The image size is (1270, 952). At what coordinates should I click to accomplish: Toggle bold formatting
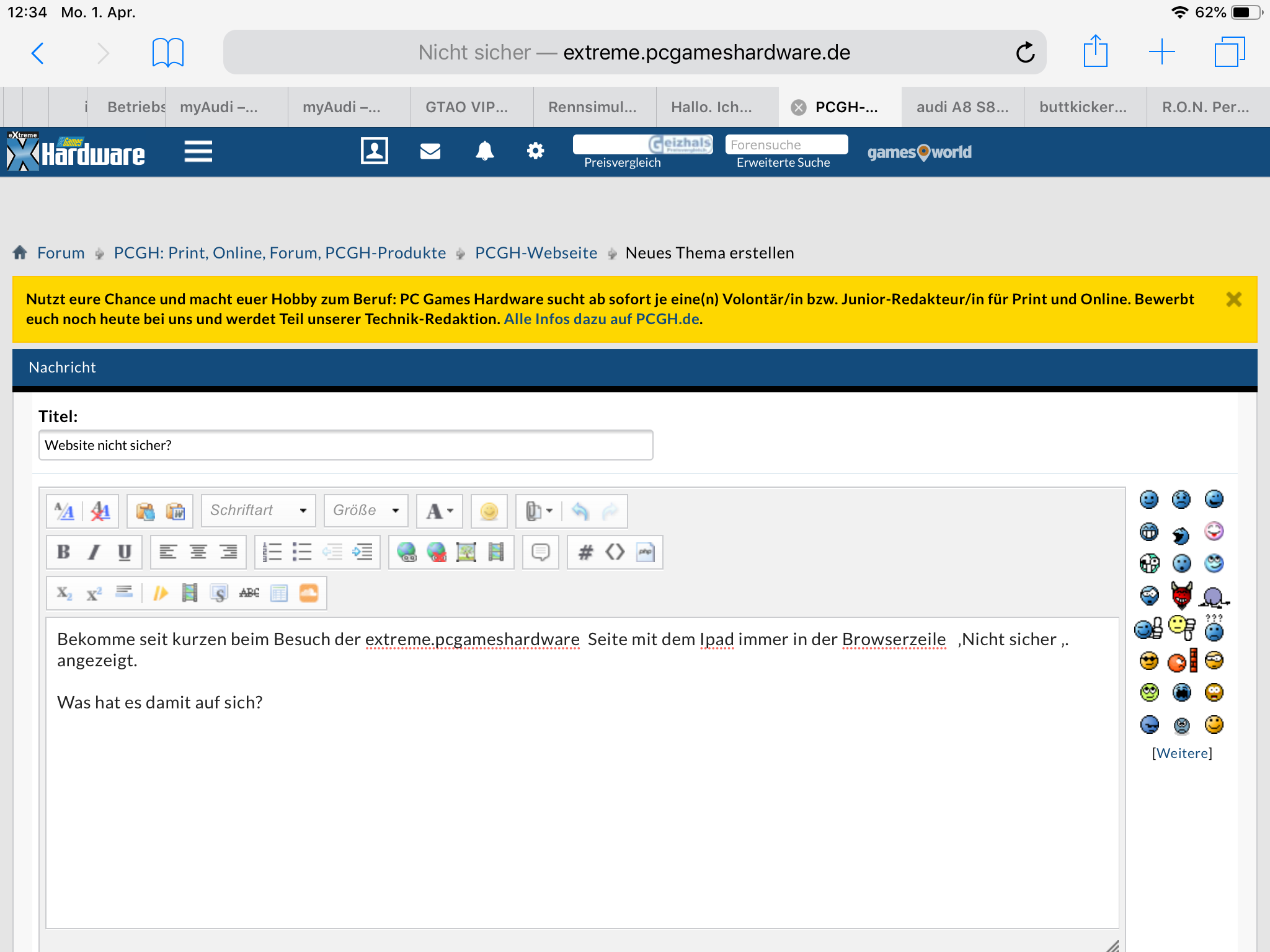click(63, 552)
